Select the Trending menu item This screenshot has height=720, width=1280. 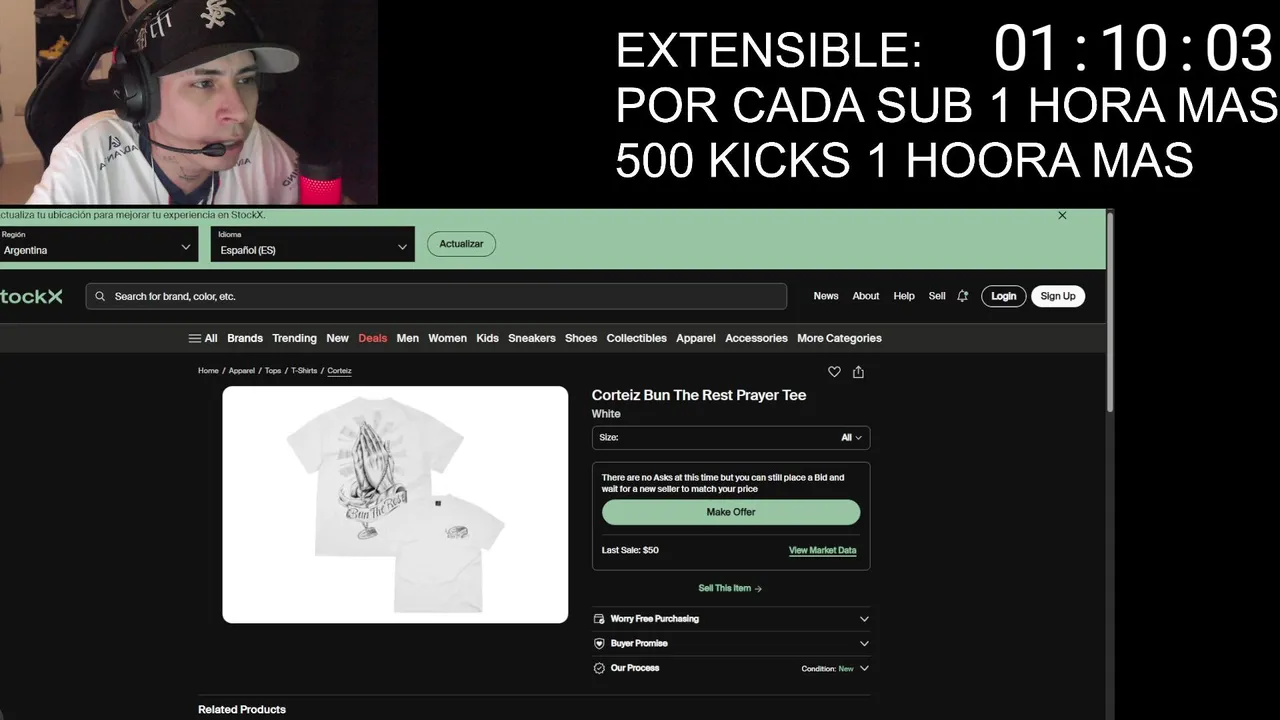click(x=294, y=338)
